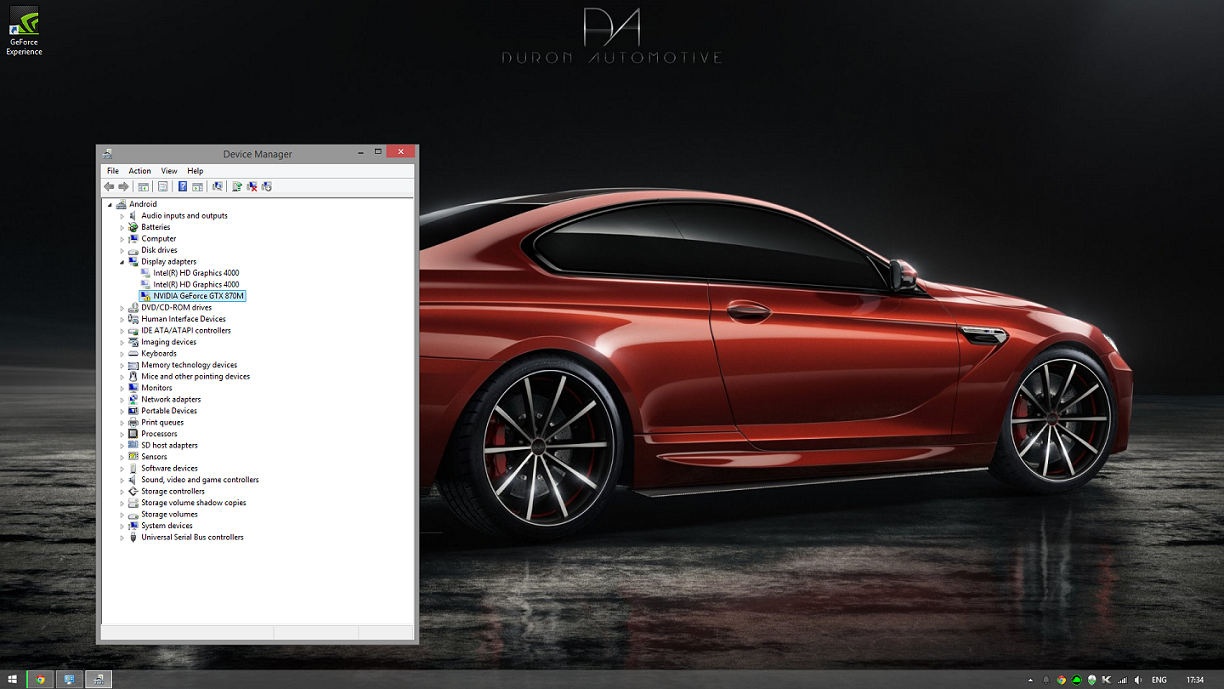Open Properties via the toolbar properties icon
Viewport: 1224px width, 689px height.
(x=163, y=186)
